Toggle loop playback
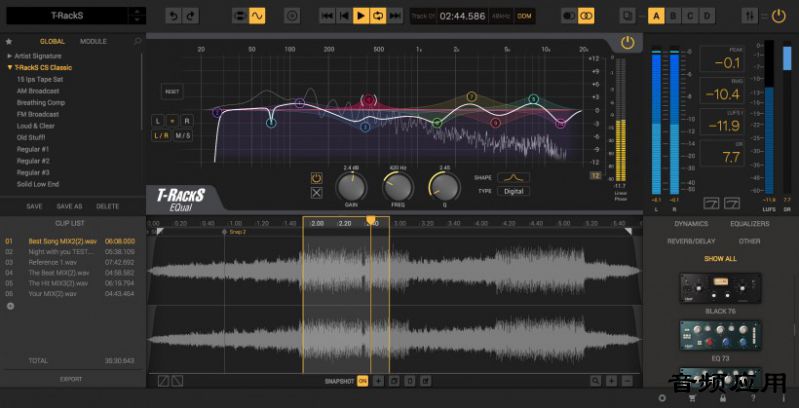 [378, 16]
